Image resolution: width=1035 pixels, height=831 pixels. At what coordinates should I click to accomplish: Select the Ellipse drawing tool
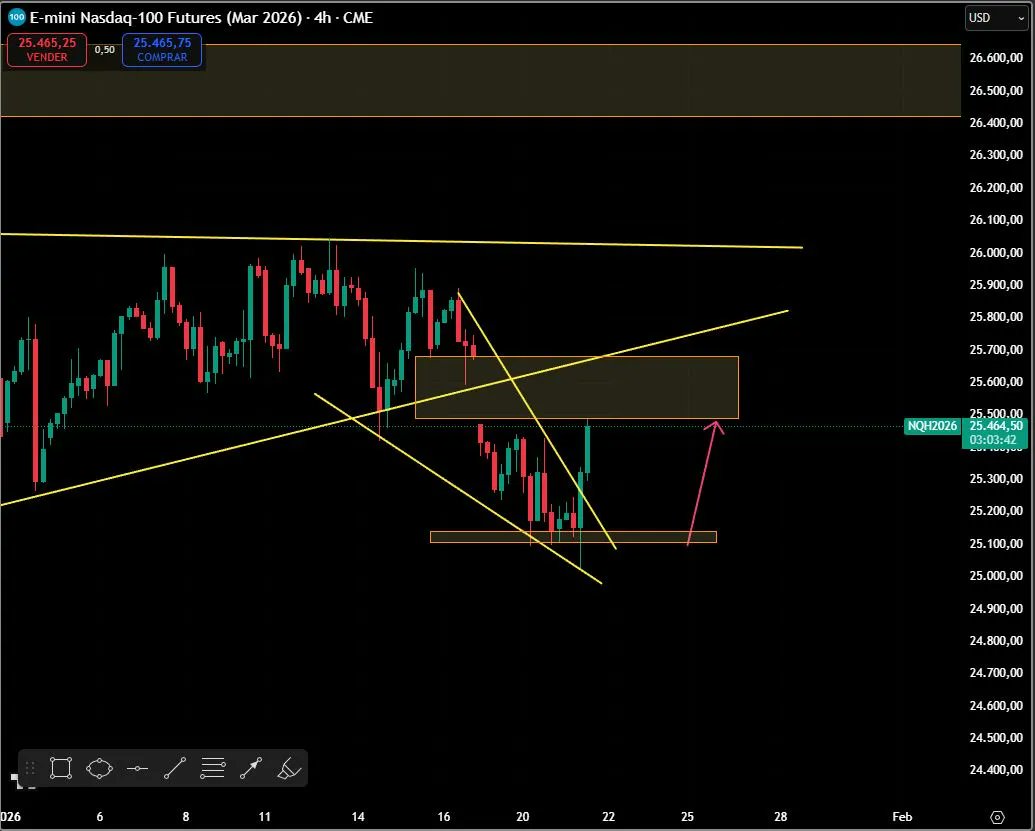pos(99,768)
